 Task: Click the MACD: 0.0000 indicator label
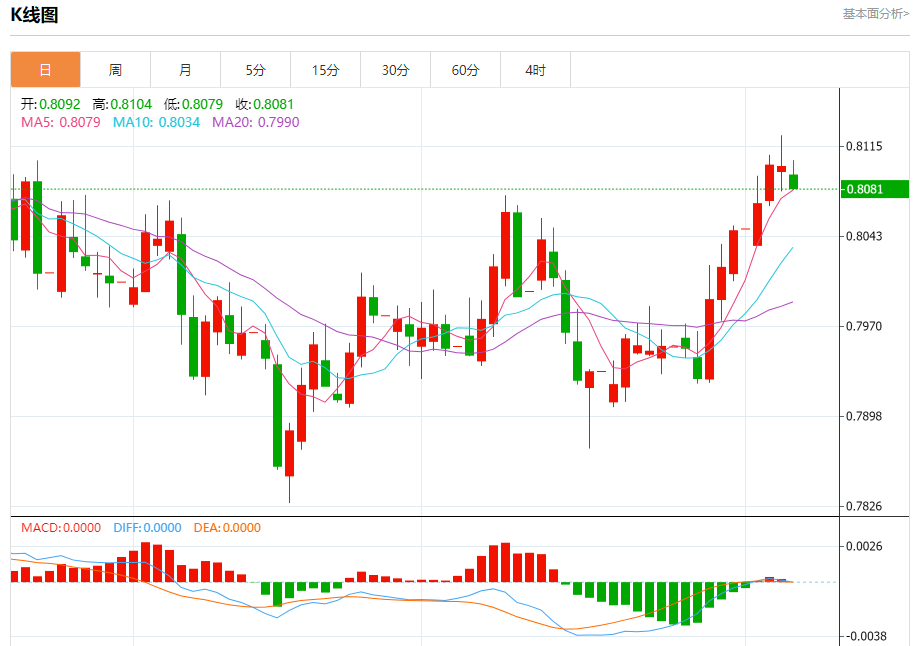point(61,527)
